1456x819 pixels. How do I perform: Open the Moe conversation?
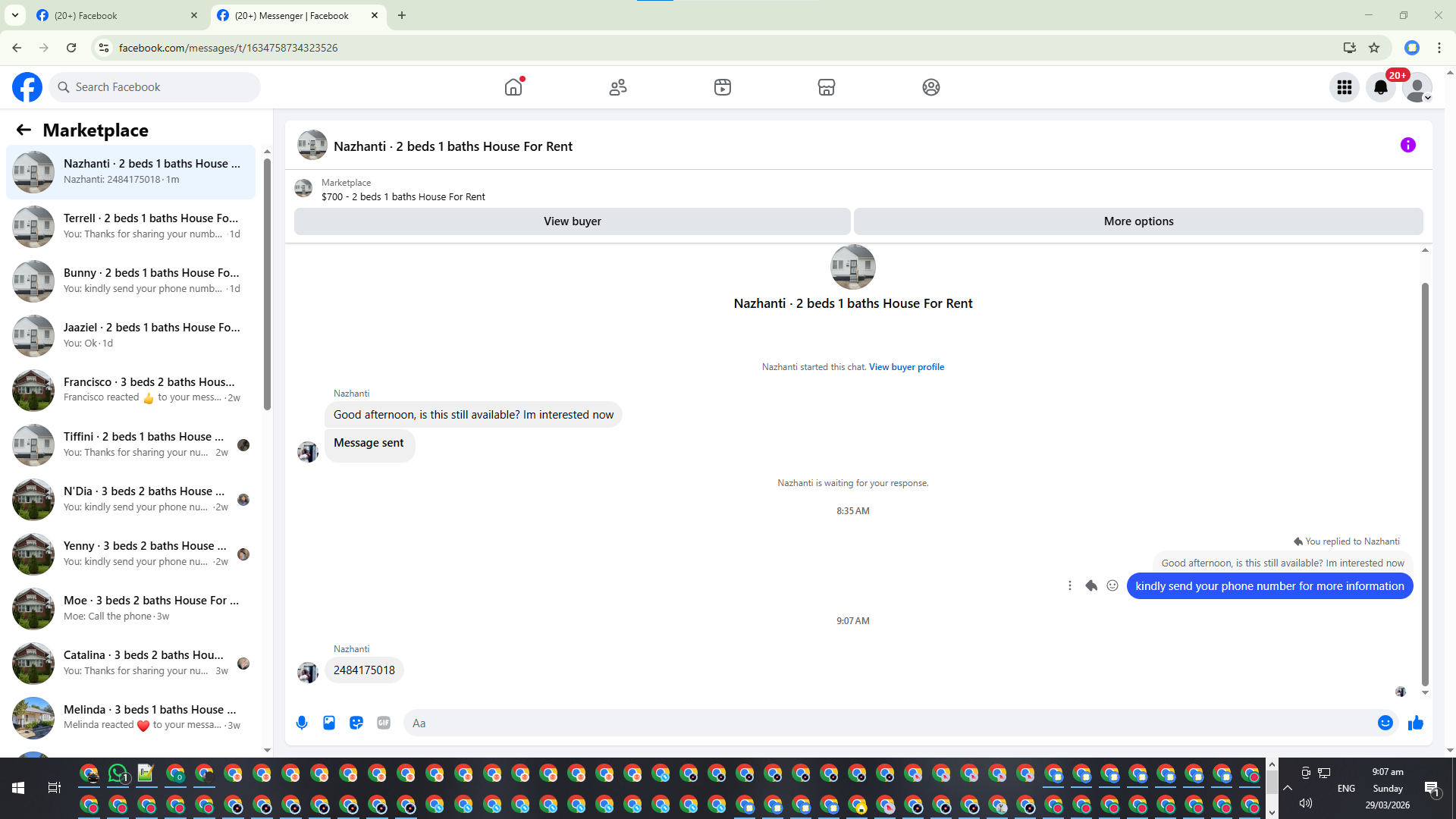130,608
